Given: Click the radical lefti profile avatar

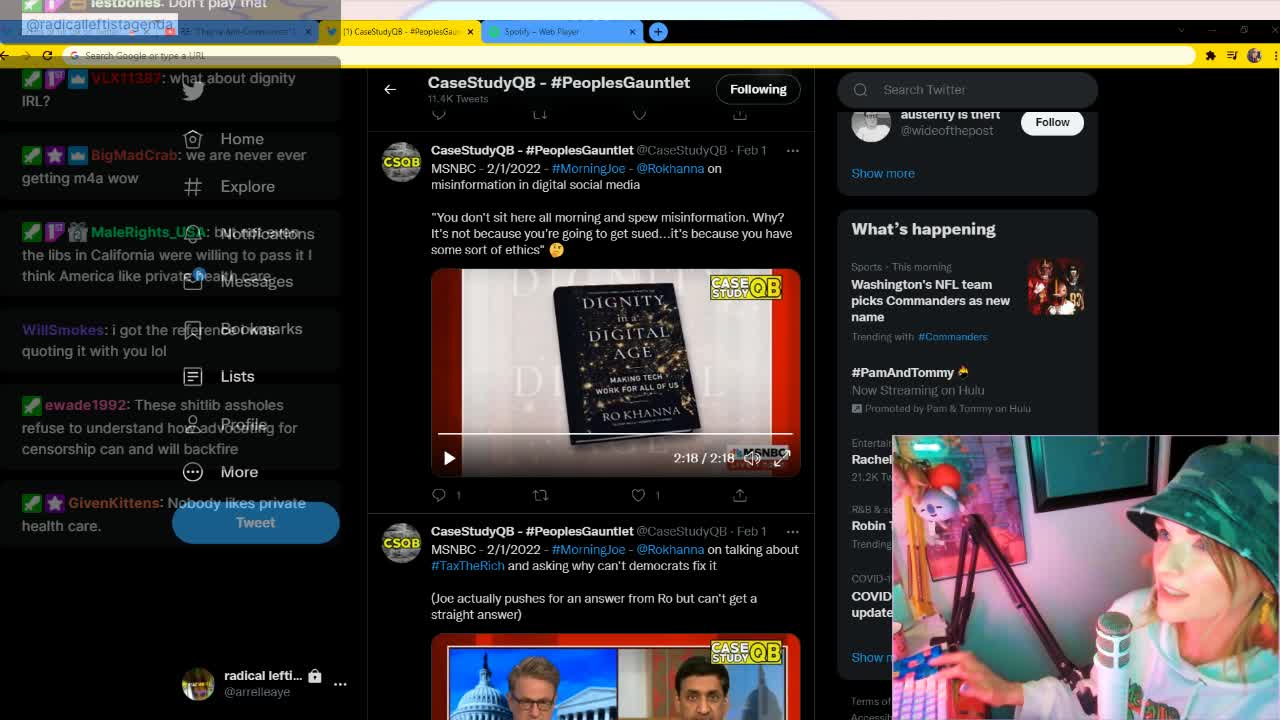Looking at the screenshot, I should [198, 684].
